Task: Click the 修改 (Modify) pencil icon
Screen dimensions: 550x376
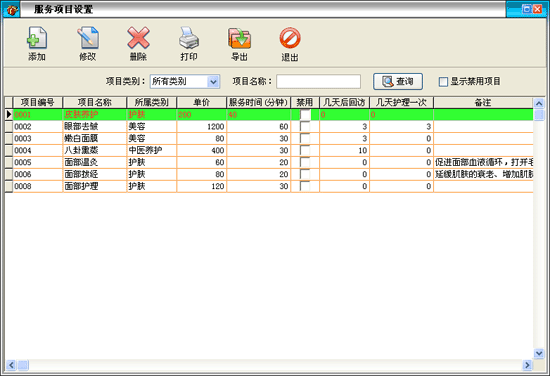Action: tap(88, 38)
